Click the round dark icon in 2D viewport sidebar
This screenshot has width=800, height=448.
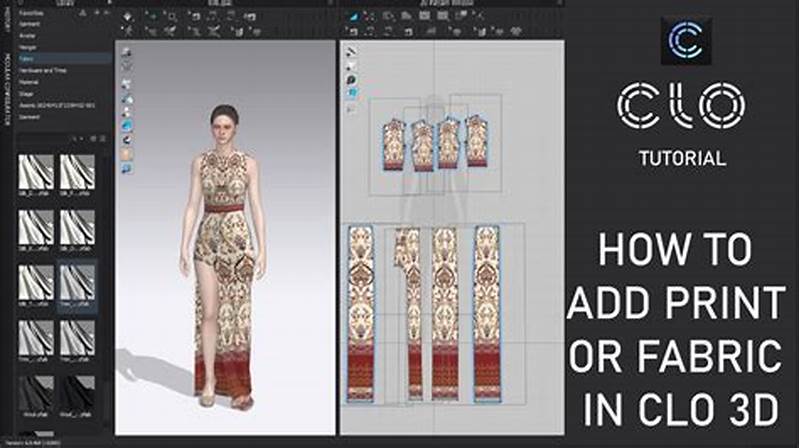tap(352, 80)
